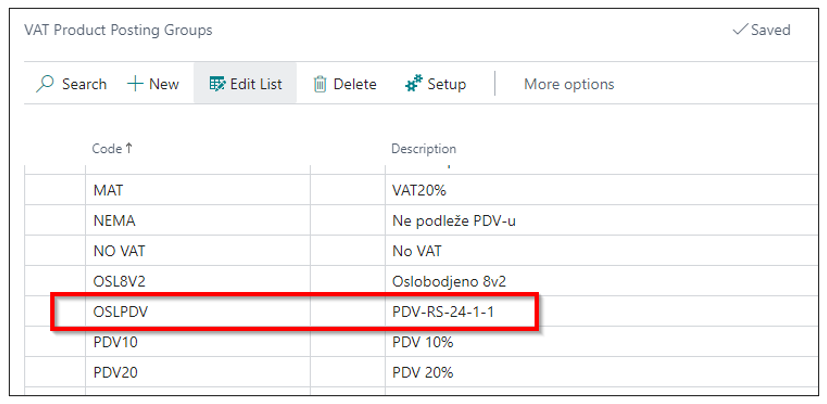Screen dimensions: 827x404
Task: Click the Description column header
Action: click(x=424, y=149)
